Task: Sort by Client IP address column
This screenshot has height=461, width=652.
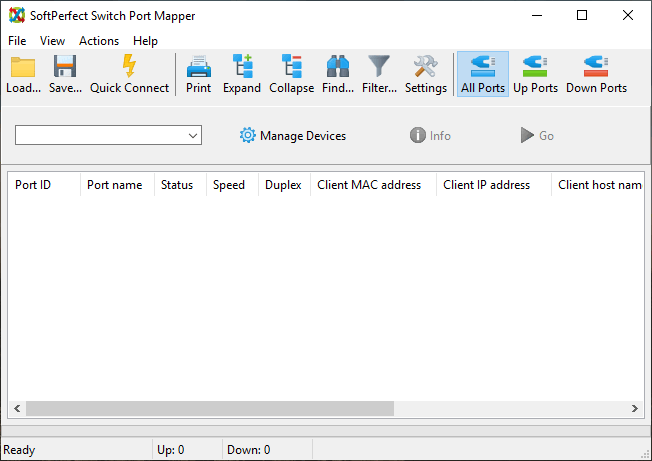Action: click(494, 185)
